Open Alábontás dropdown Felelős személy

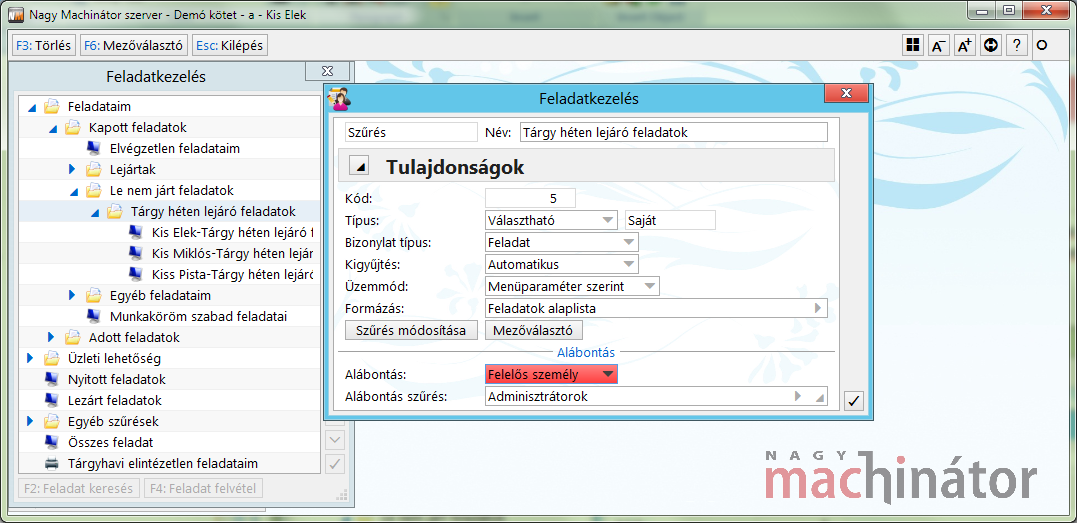551,375
